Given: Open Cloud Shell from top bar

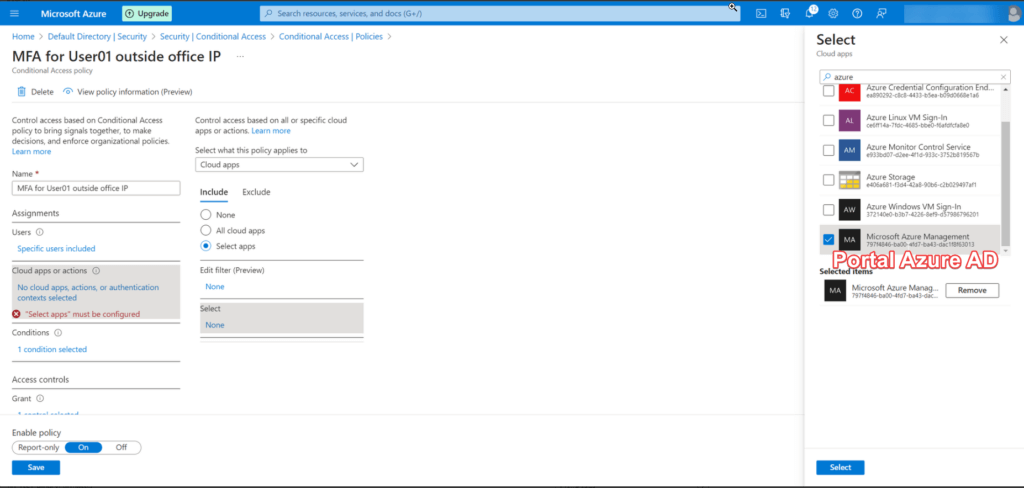Looking at the screenshot, I should (x=761, y=13).
